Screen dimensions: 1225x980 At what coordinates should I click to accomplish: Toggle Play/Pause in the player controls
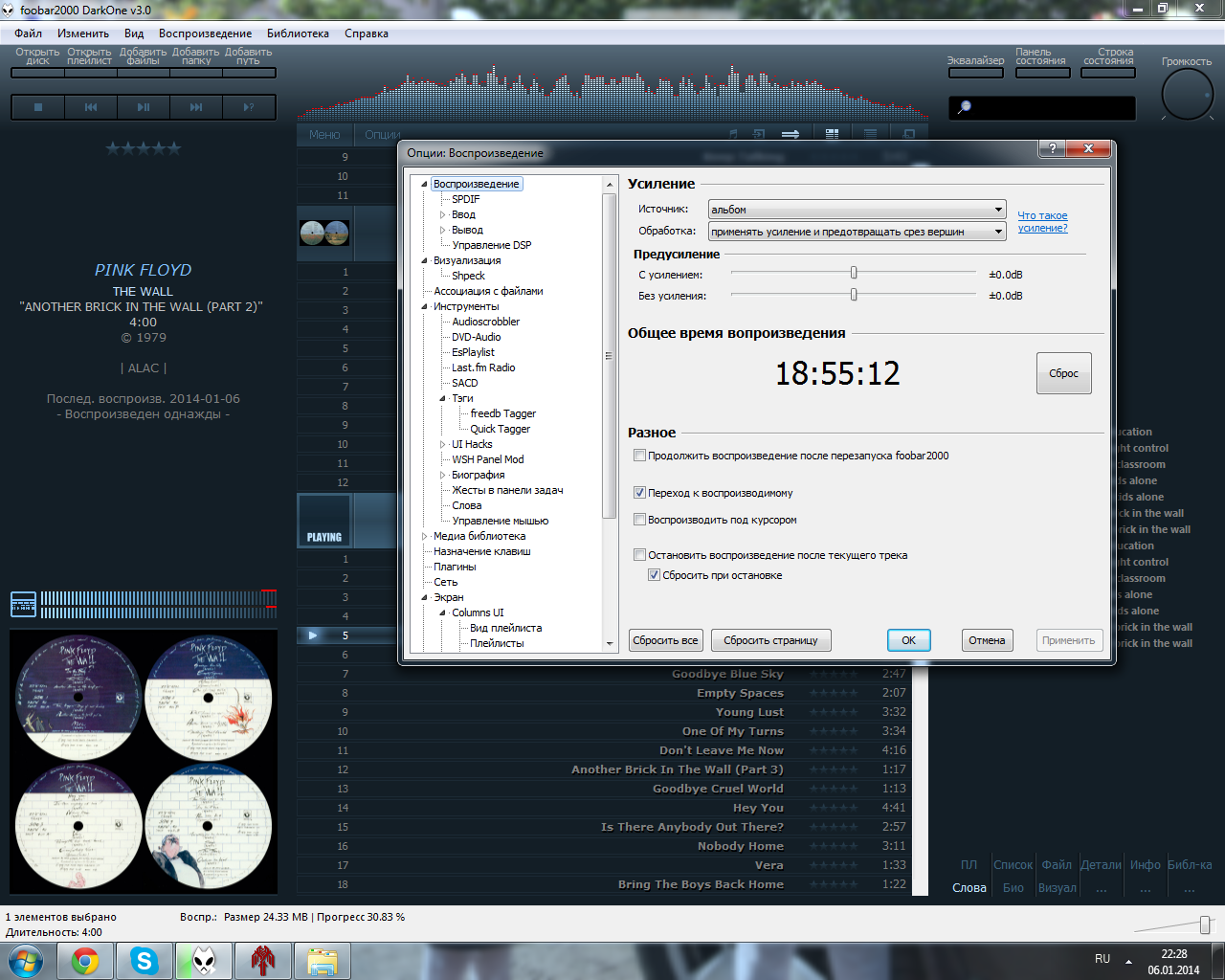point(144,107)
